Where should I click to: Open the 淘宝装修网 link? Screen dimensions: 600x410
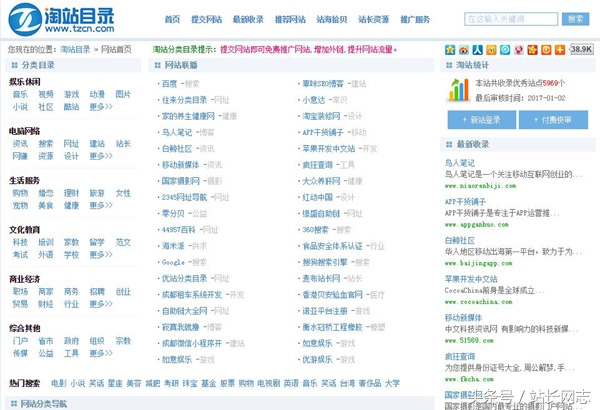coord(321,116)
